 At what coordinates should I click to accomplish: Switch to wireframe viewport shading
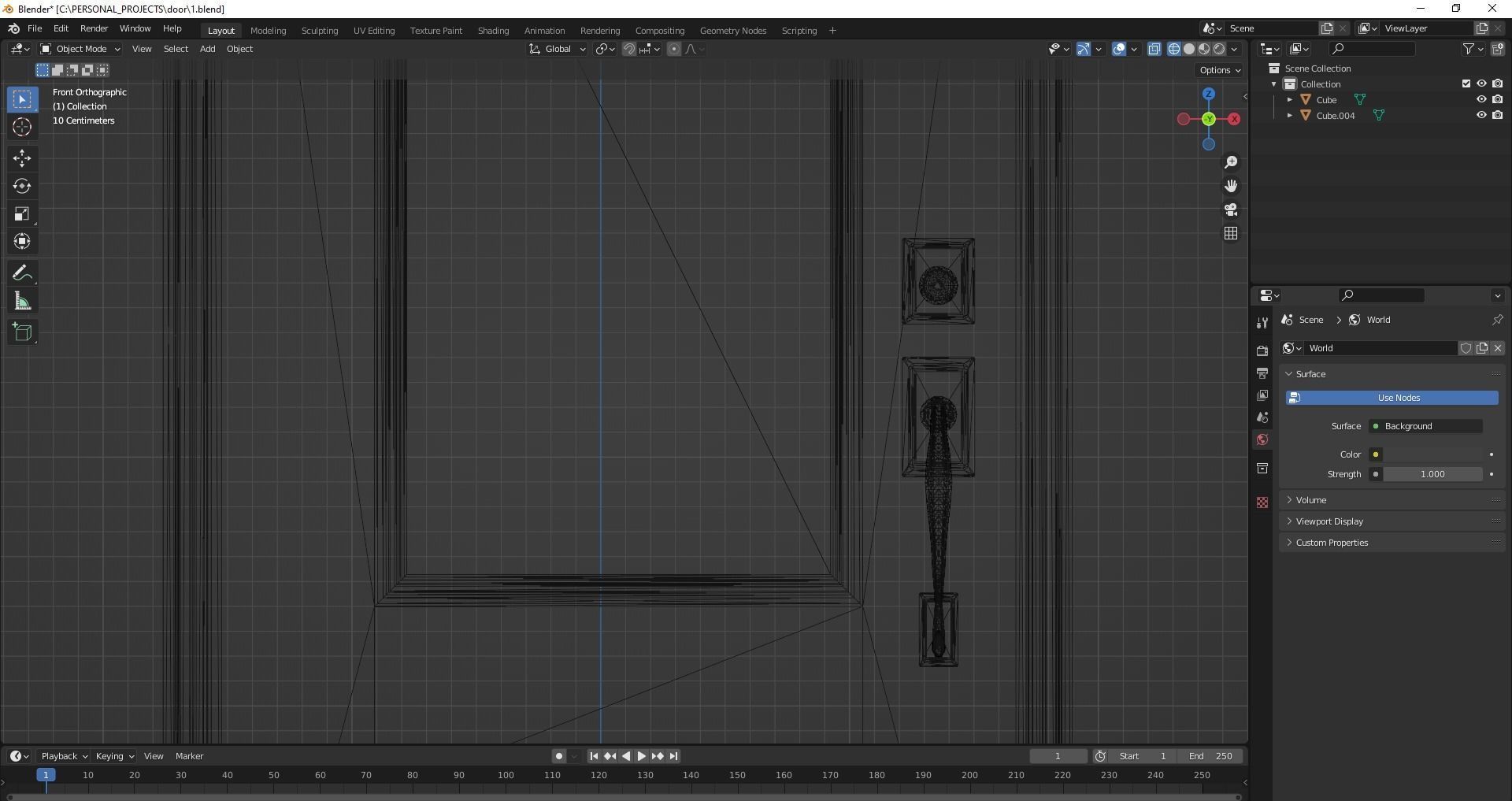1173,49
